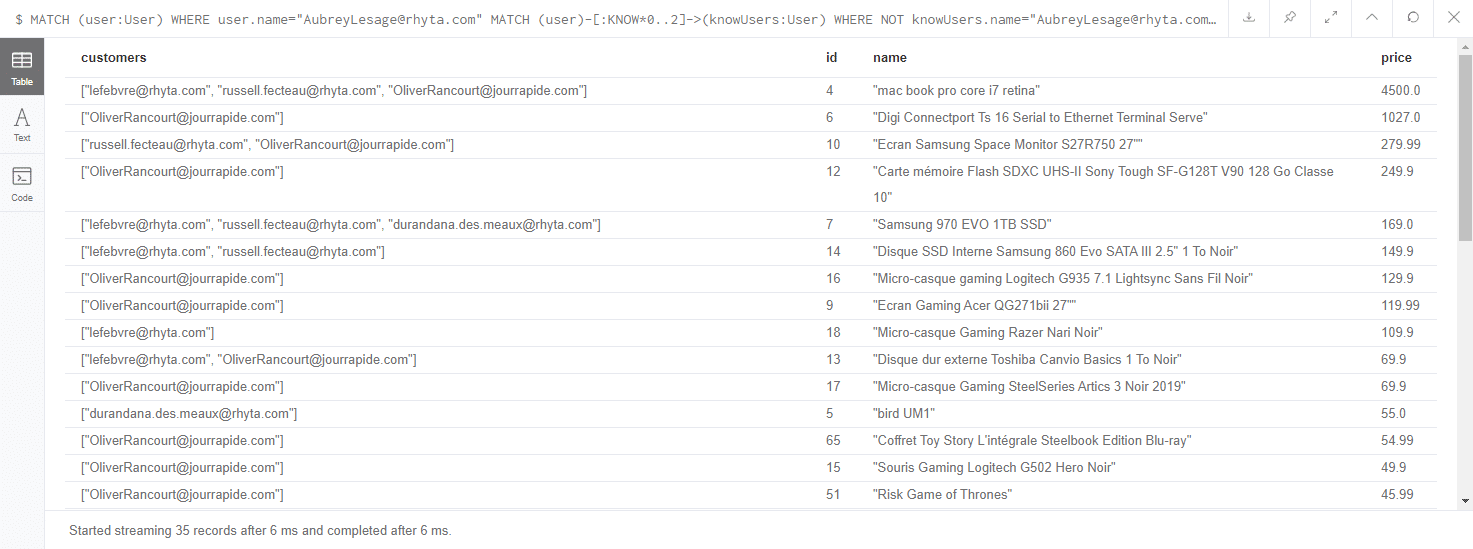The image size is (1473, 549).
Task: Click customers cell for the Micro-casque Gaming Razer Nari Noir row
Action: click(x=148, y=333)
